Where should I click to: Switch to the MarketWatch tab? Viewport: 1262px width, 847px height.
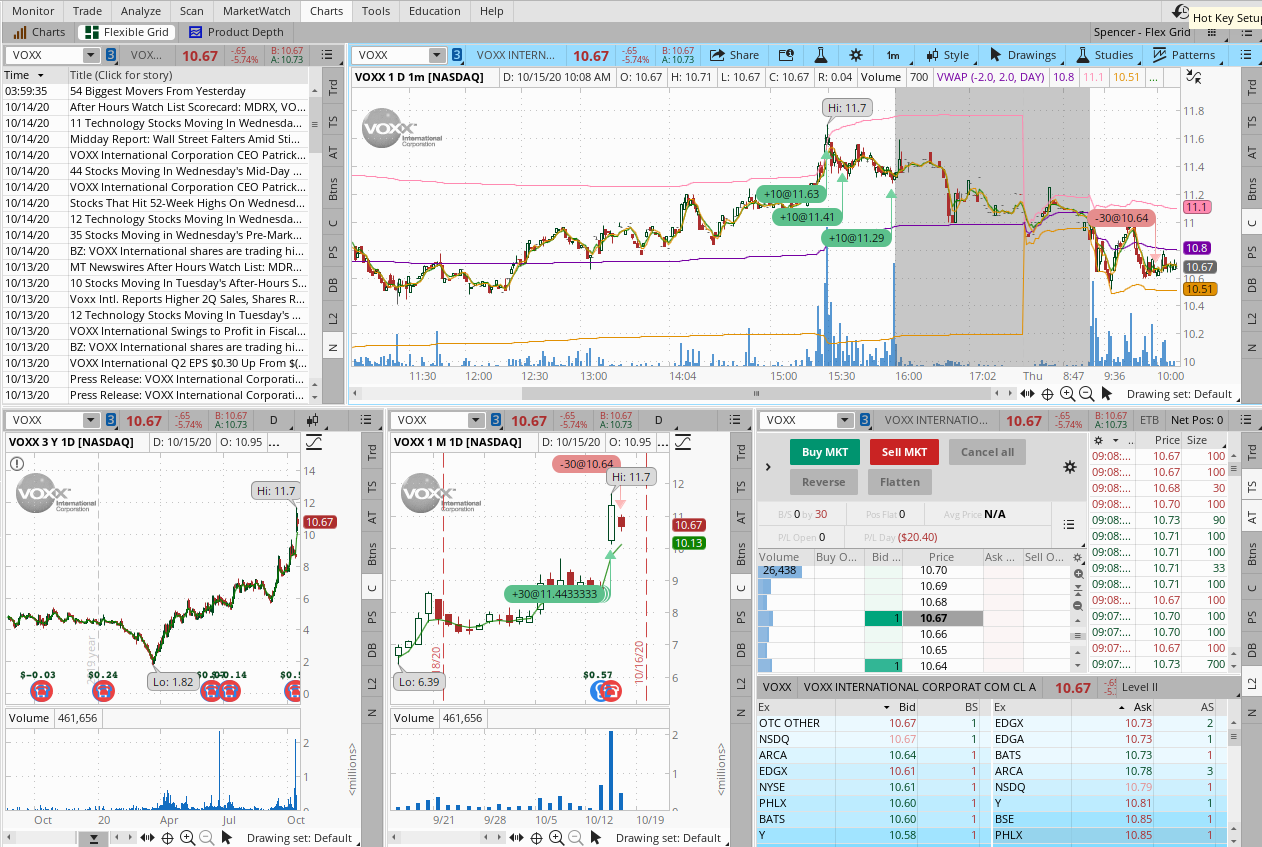(256, 11)
